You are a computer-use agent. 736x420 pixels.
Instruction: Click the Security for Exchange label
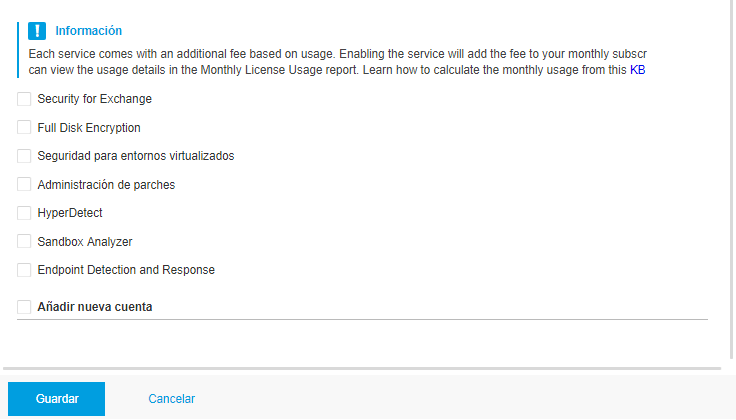tap(95, 99)
